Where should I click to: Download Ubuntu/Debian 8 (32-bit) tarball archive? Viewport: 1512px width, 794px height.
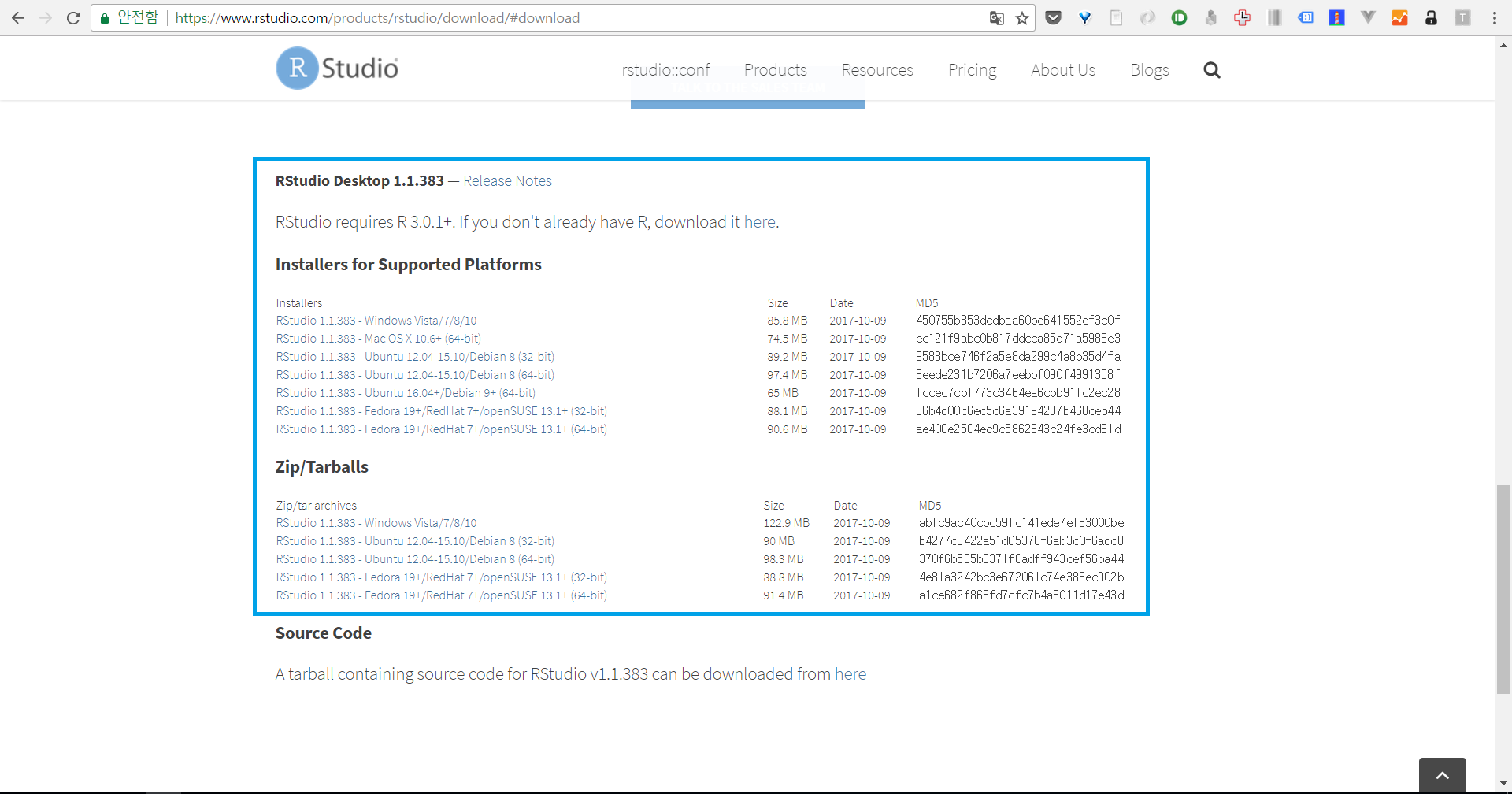pyautogui.click(x=415, y=541)
